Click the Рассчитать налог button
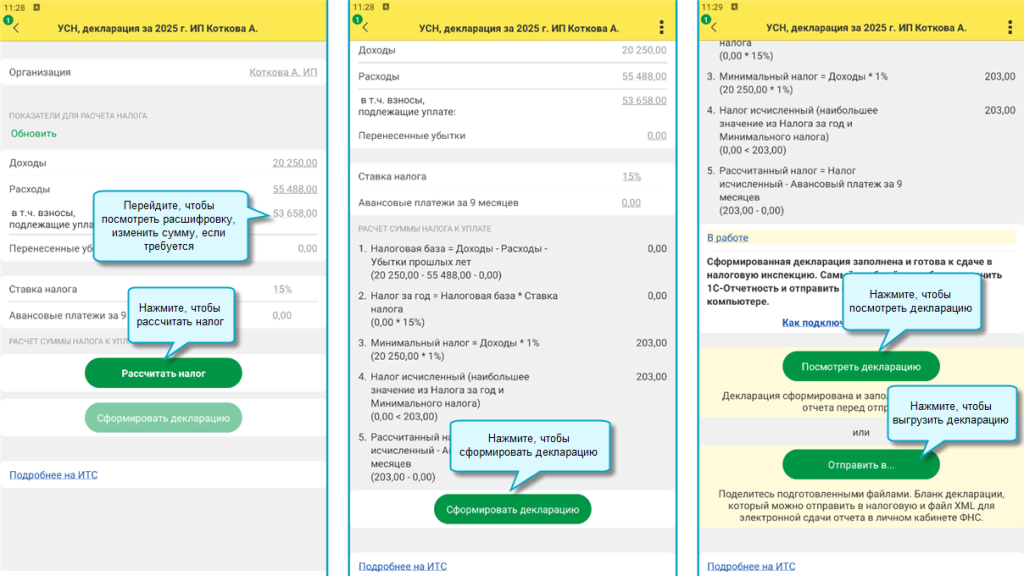 pyautogui.click(x=163, y=374)
